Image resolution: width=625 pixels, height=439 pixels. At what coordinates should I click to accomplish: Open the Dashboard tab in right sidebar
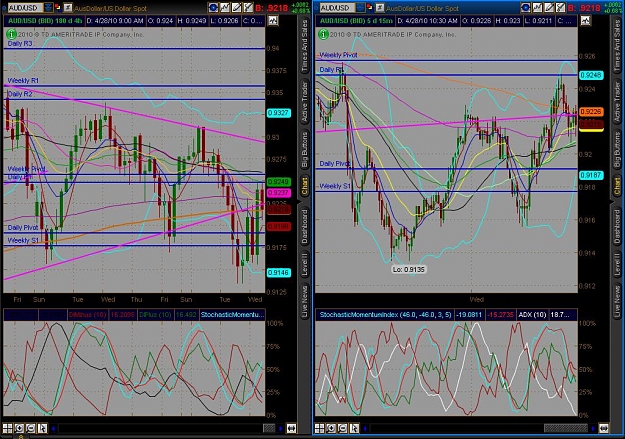[617, 226]
